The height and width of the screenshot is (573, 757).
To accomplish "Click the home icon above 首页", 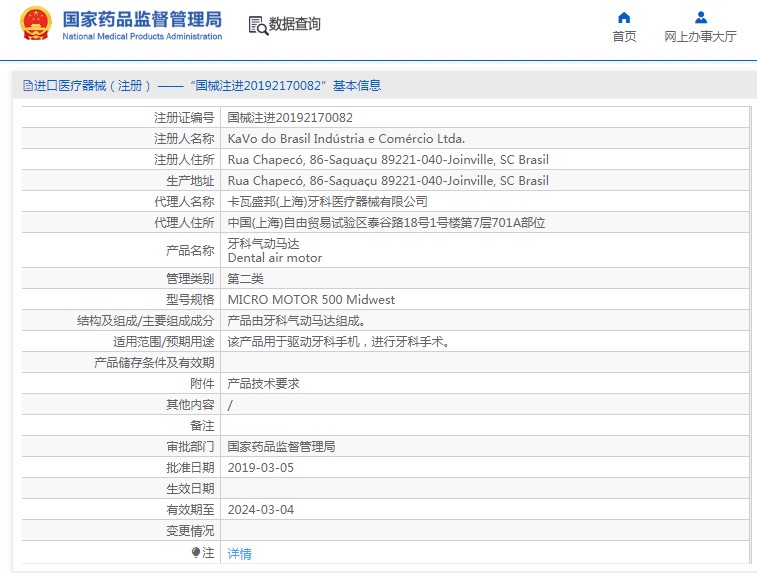I will coord(624,18).
